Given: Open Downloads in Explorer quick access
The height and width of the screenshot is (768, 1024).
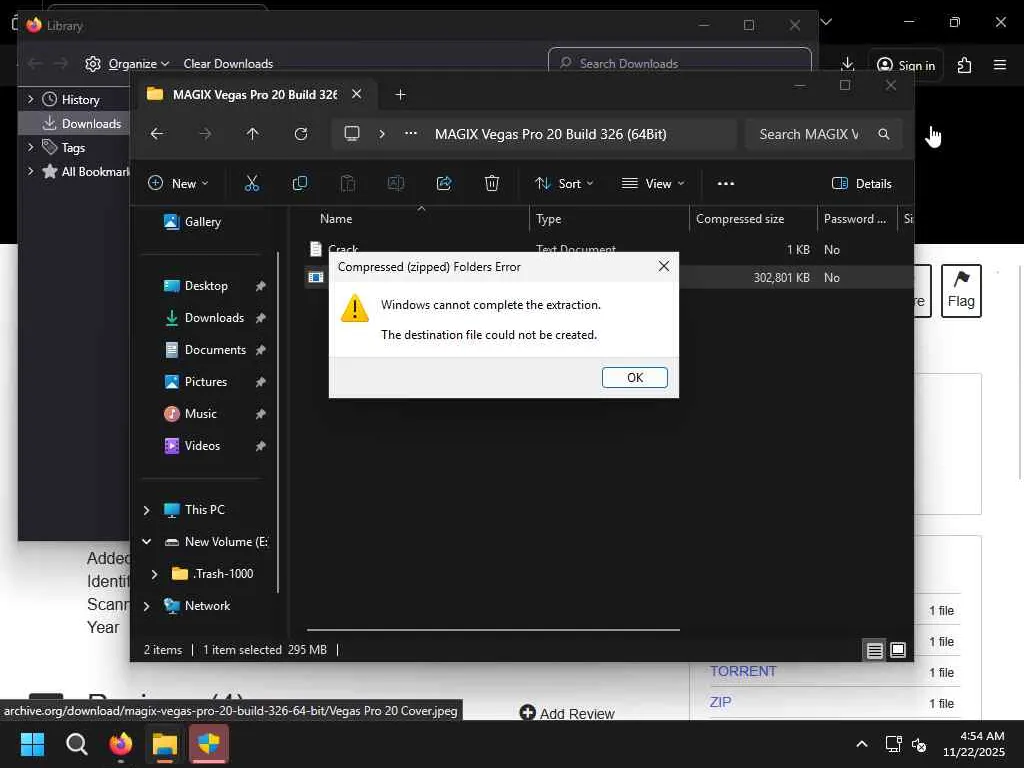Looking at the screenshot, I should tap(214, 318).
